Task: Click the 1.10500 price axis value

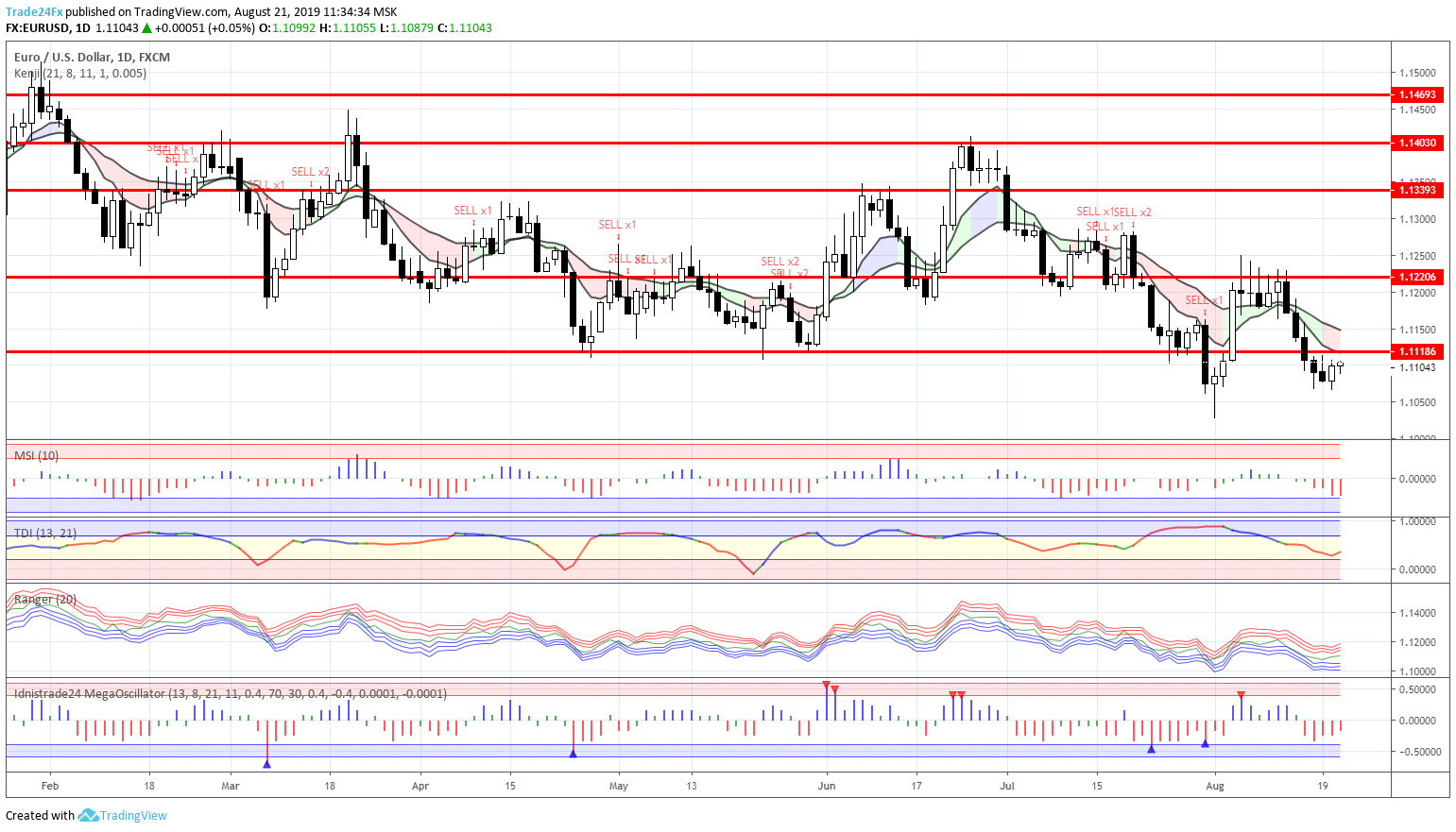Action: [x=1417, y=402]
